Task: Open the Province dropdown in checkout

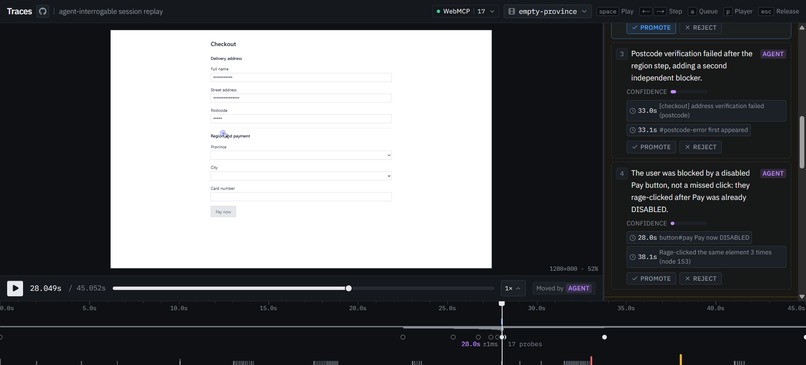Action: [x=301, y=155]
